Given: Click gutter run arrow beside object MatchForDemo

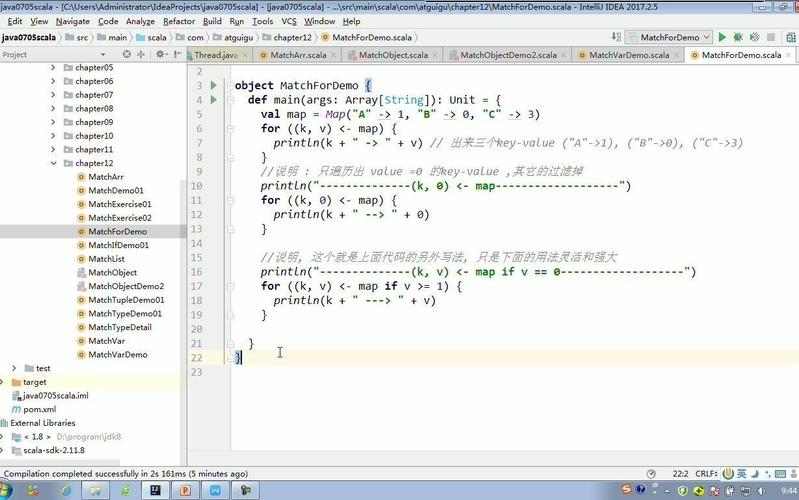Looking at the screenshot, I should (x=213, y=86).
